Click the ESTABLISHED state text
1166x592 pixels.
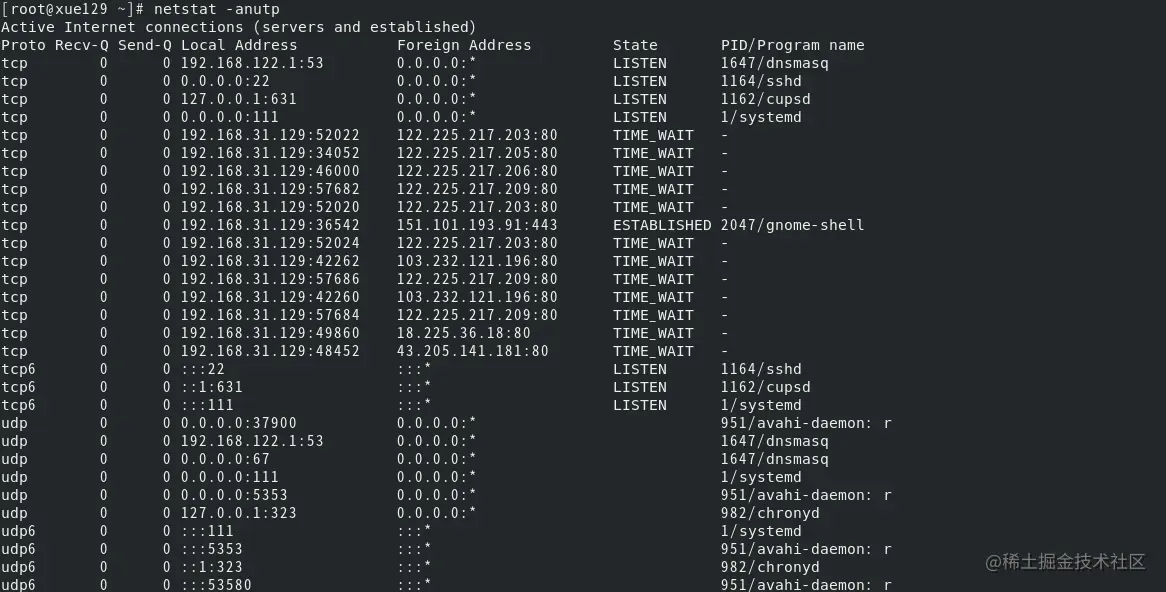pyautogui.click(x=662, y=225)
